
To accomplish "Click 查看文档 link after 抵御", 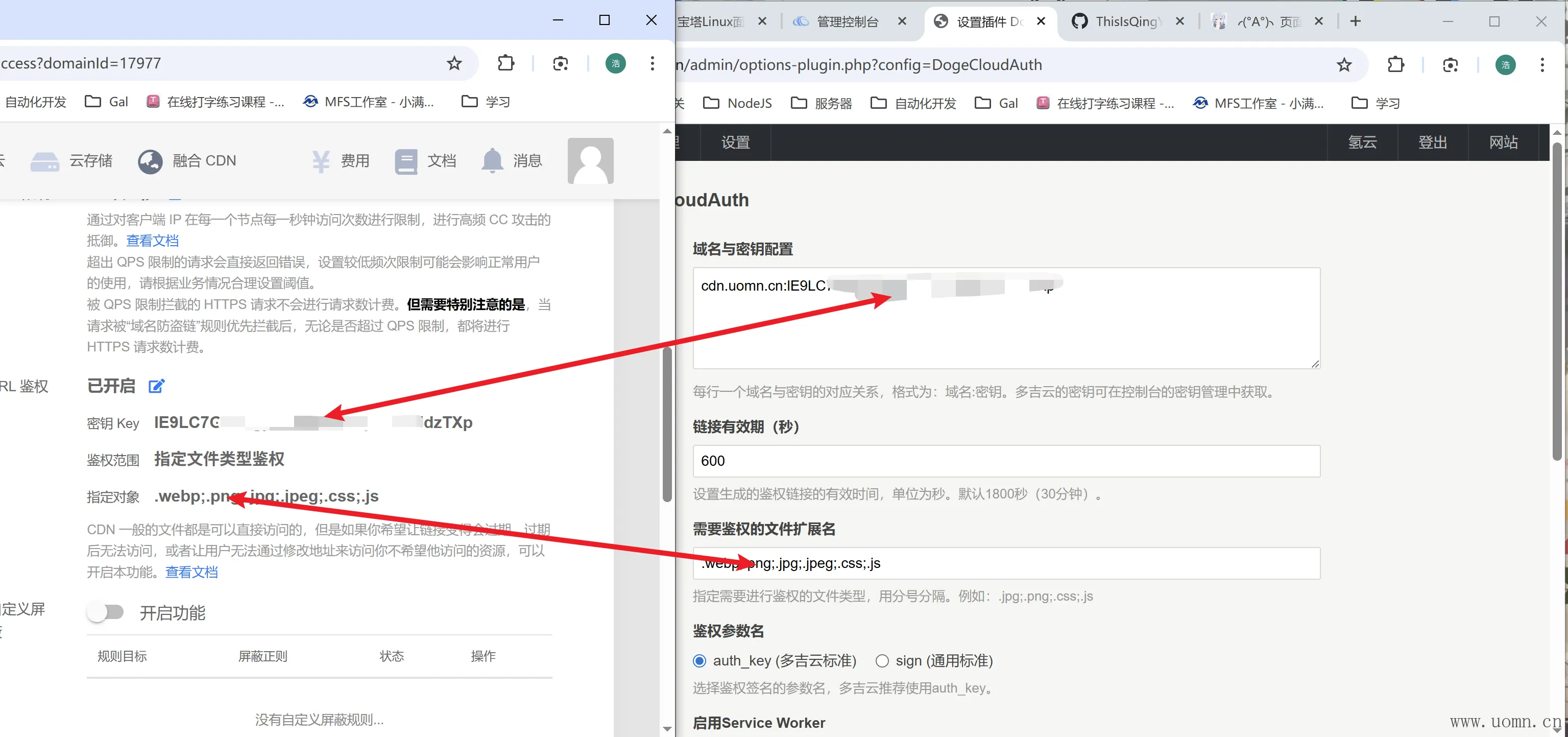I will [152, 241].
